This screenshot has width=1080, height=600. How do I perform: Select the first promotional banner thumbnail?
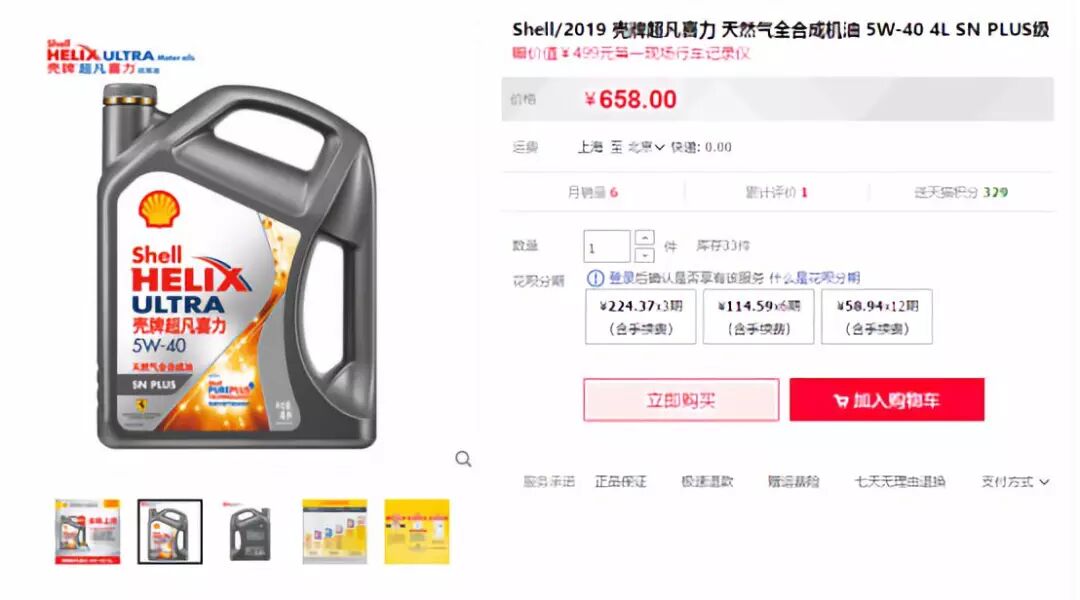(x=87, y=532)
